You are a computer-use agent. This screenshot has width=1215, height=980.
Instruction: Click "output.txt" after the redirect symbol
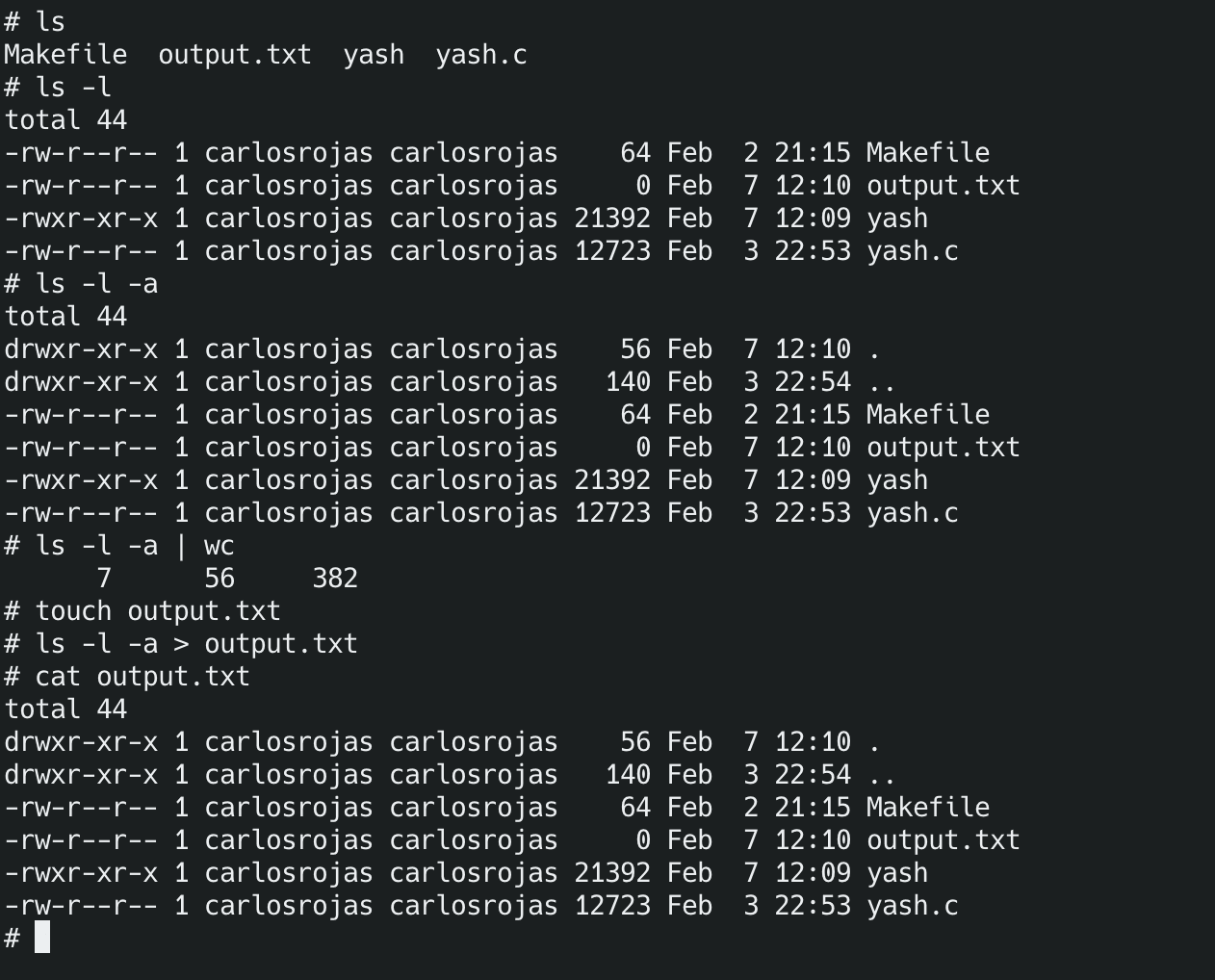pos(281,644)
